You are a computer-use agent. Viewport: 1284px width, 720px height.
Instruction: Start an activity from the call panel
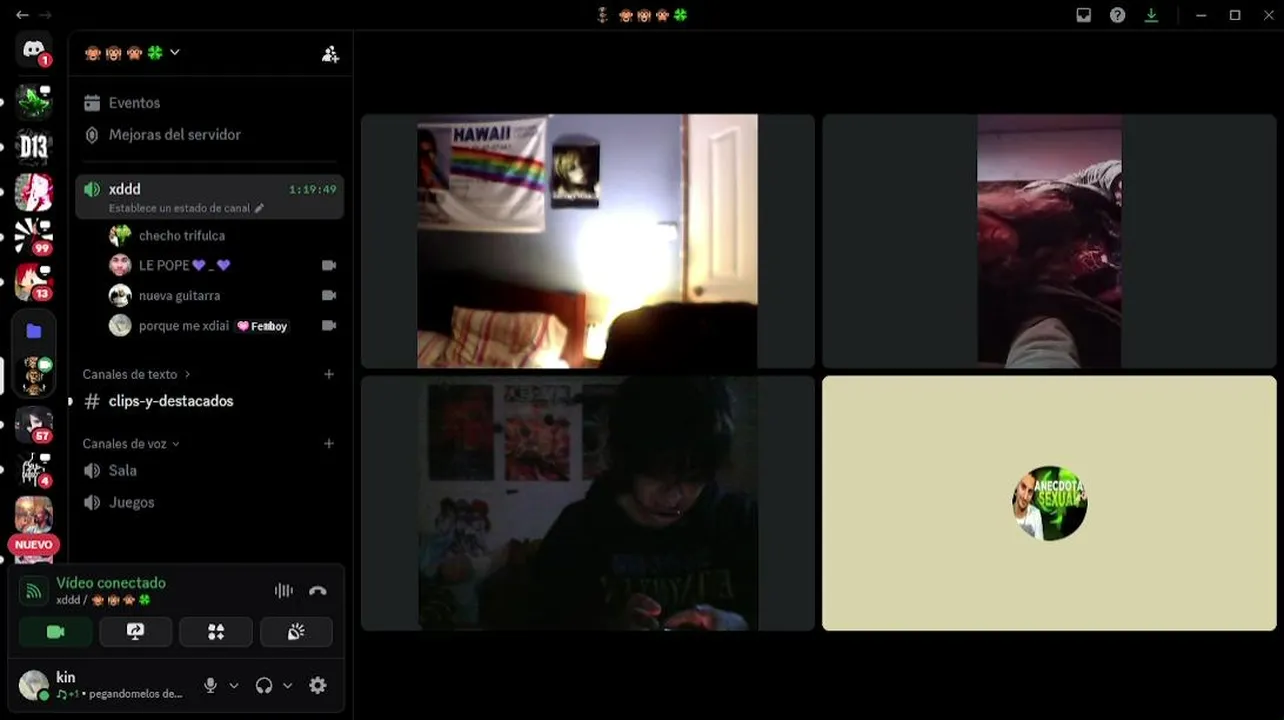click(216, 632)
